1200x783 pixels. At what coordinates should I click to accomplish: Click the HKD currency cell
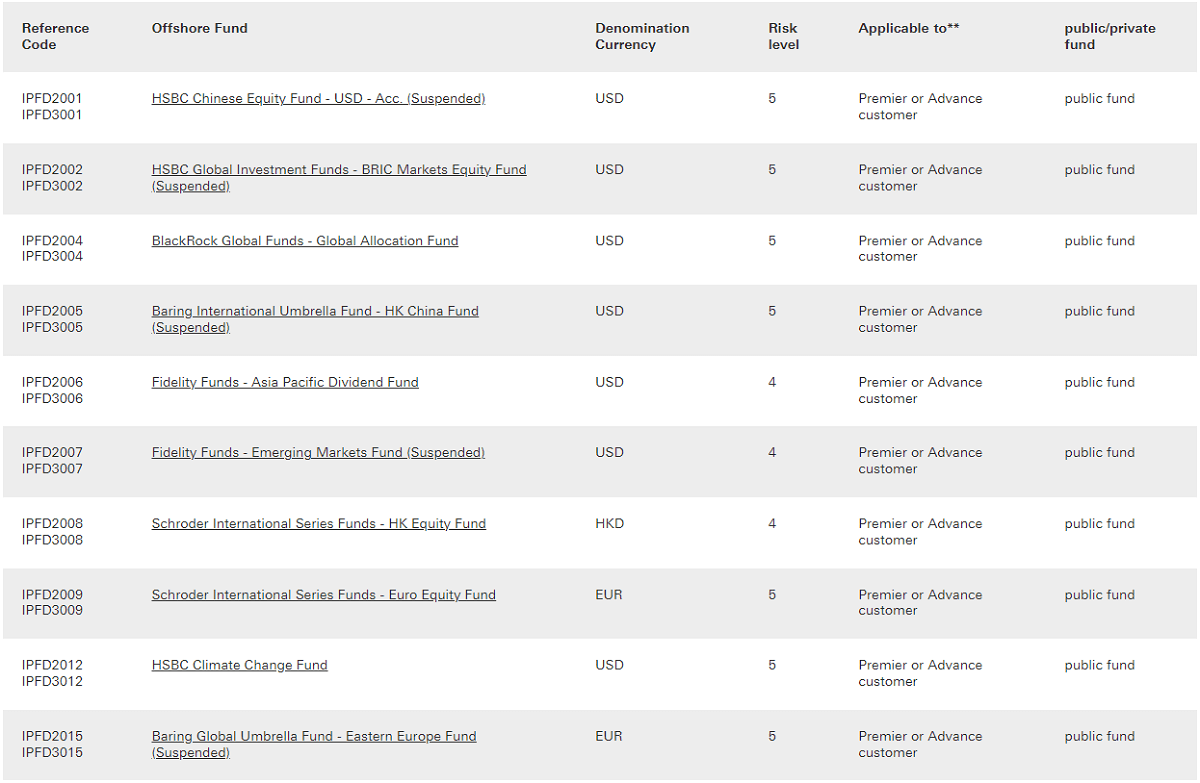tap(609, 524)
